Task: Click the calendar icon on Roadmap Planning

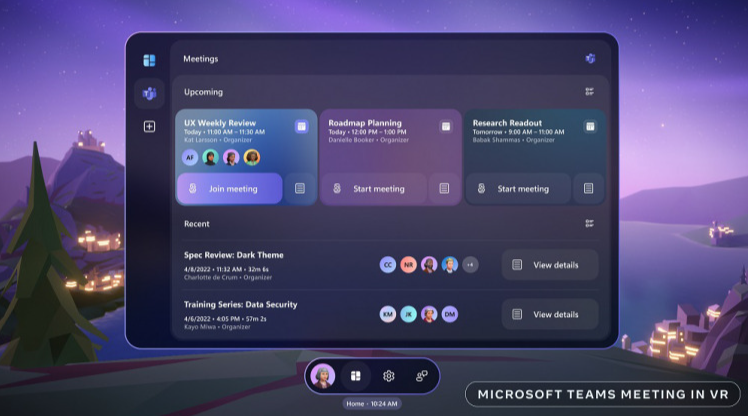Action: pyautogui.click(x=446, y=126)
